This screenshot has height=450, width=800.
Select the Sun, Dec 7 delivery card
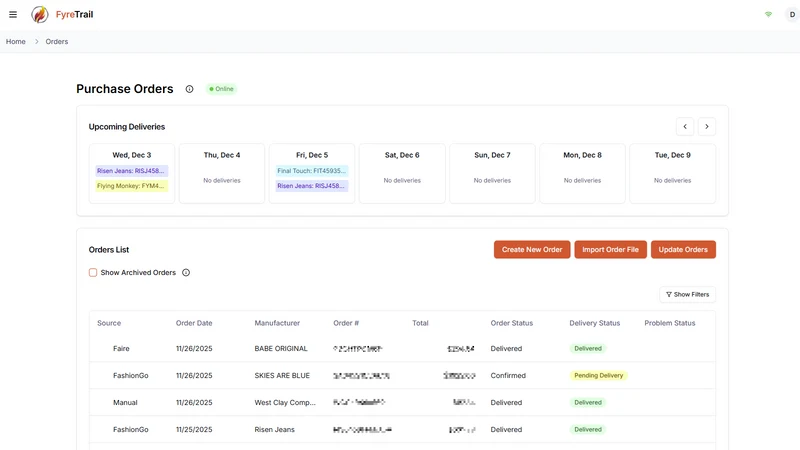tap(492, 173)
